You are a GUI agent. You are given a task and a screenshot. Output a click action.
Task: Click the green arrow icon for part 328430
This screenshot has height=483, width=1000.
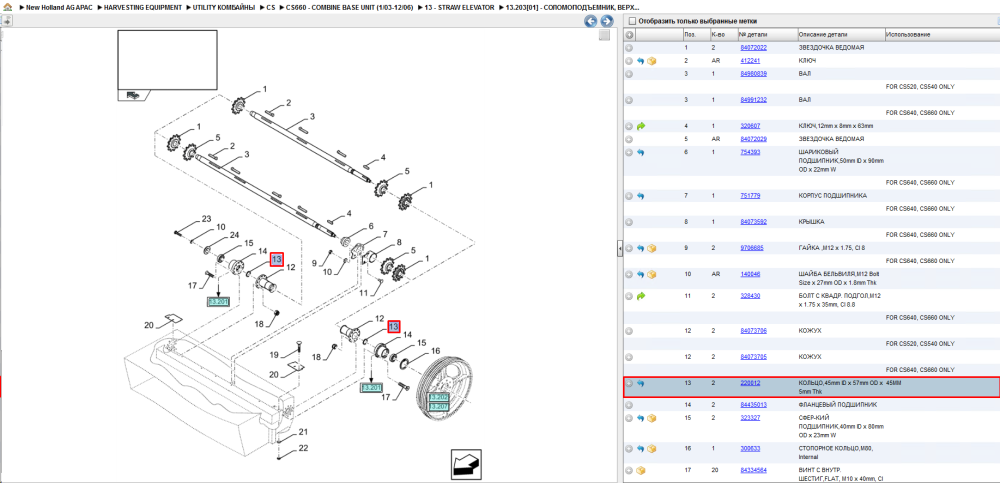640,296
